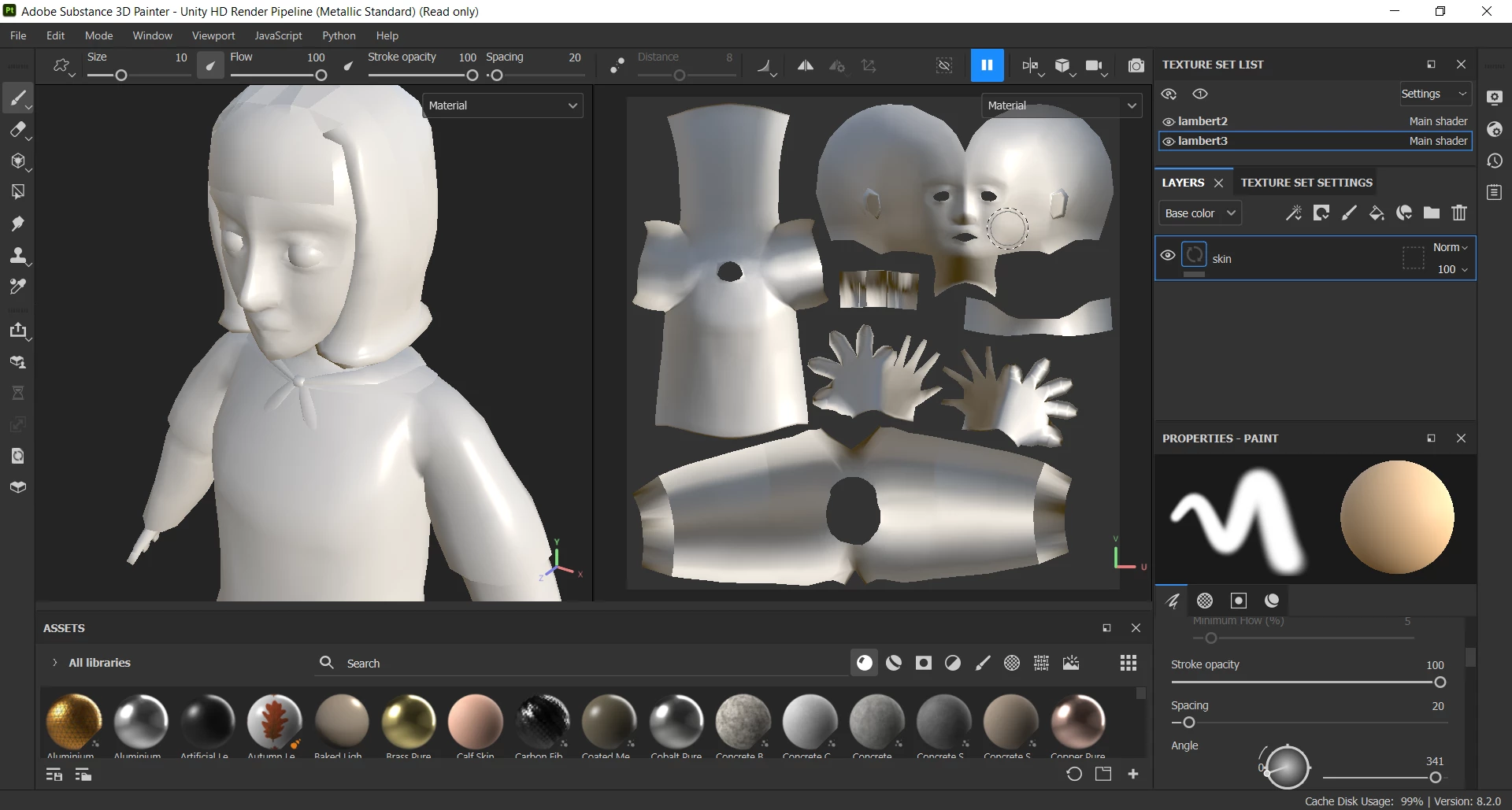Open the Norm blending mode dropdown

[x=1450, y=247]
